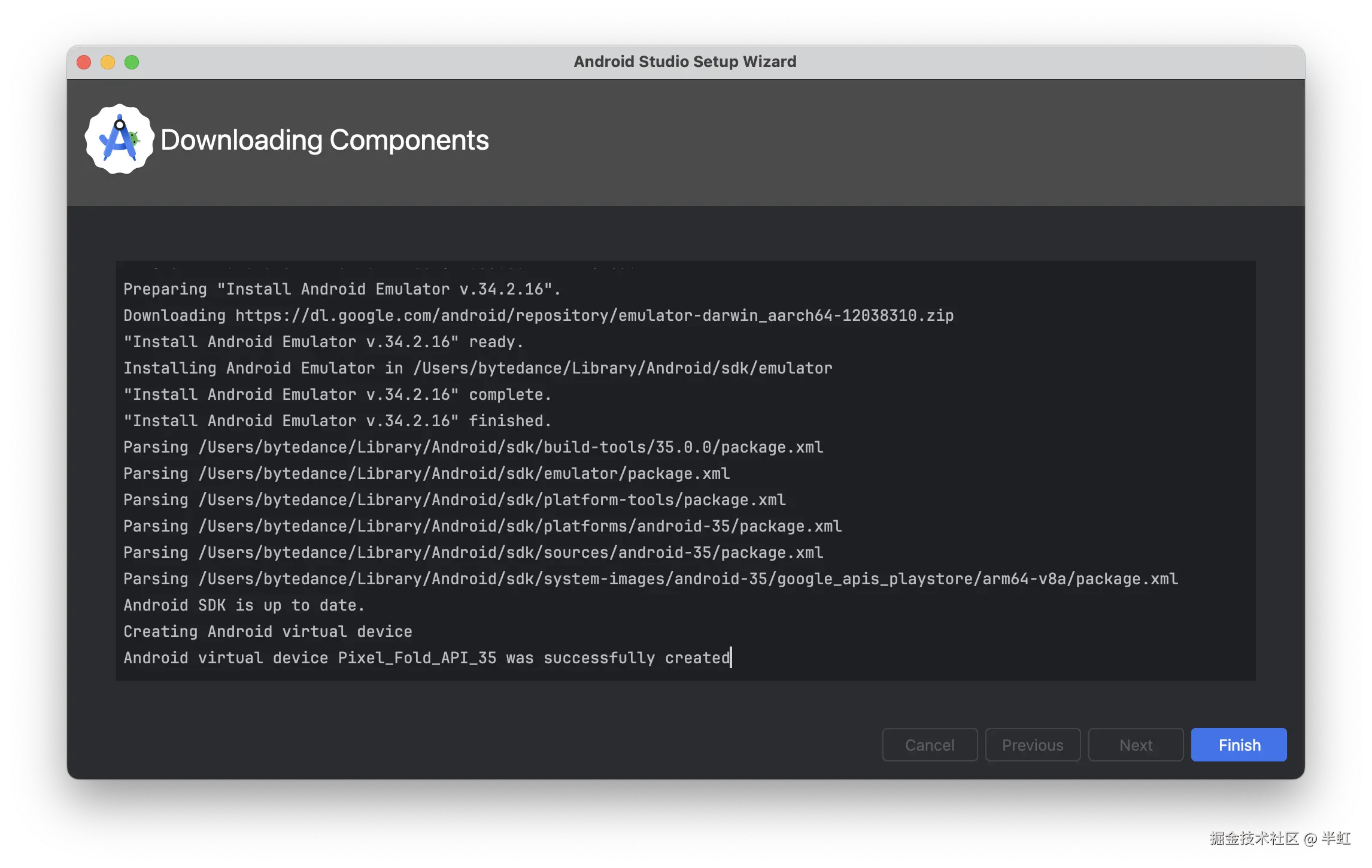Click the emulator download URL line
The height and width of the screenshot is (868, 1372).
(538, 315)
